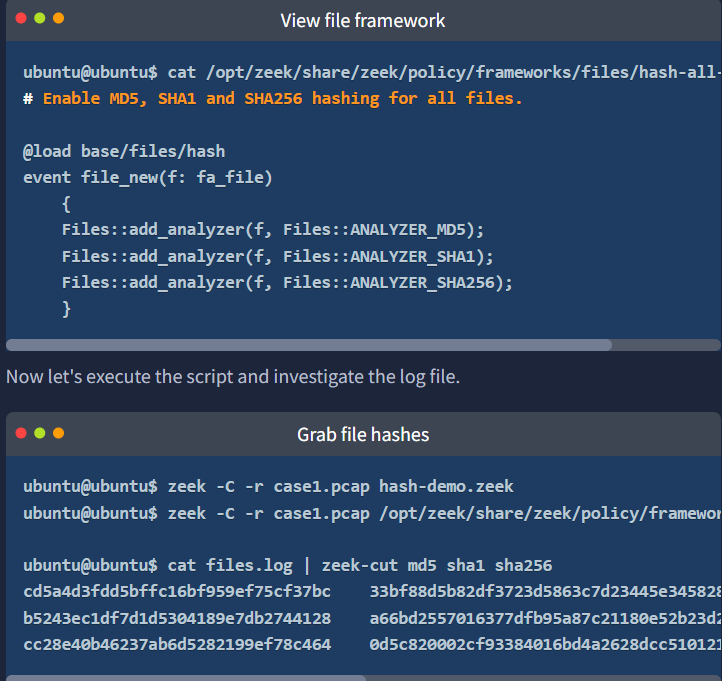
Task: Click red dot in View file framework window
Action: click(x=21, y=18)
